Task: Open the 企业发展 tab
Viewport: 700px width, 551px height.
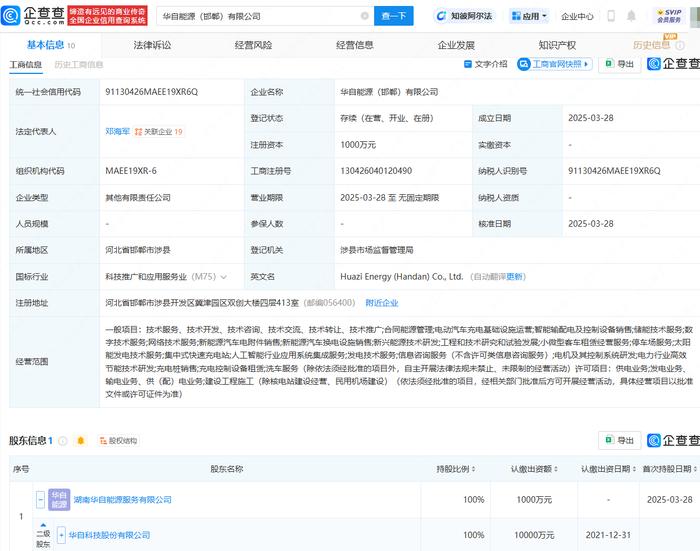Action: [x=456, y=45]
